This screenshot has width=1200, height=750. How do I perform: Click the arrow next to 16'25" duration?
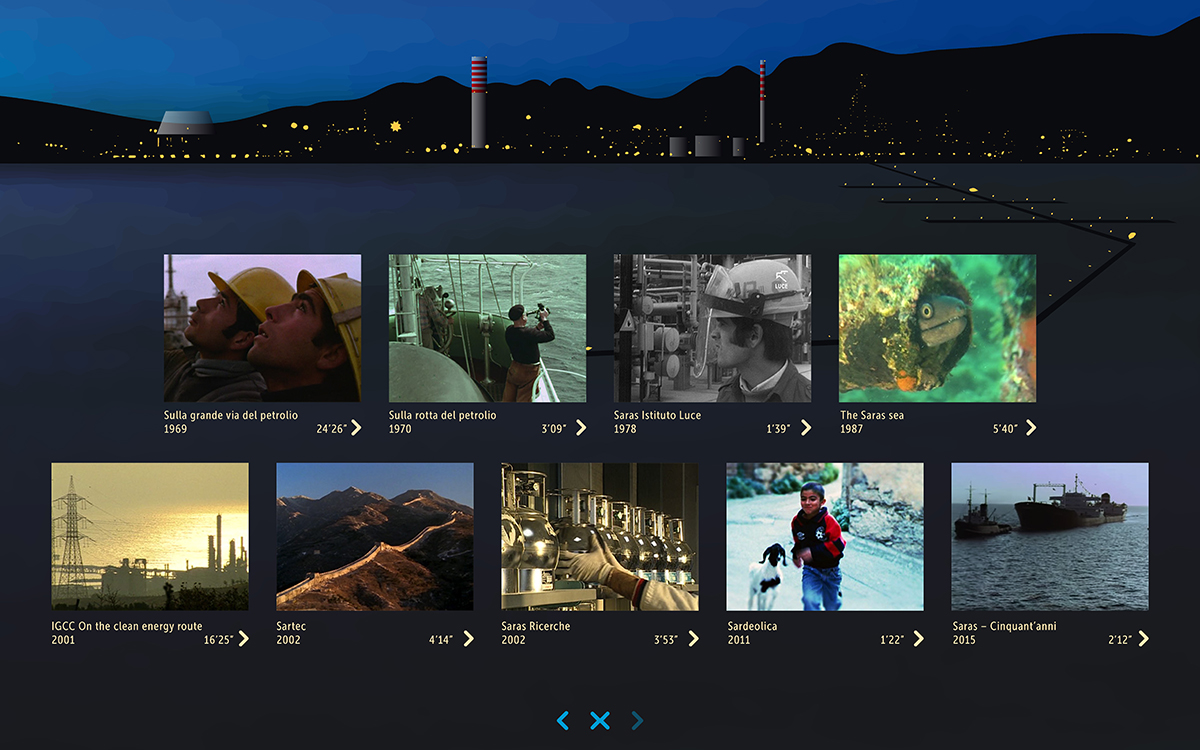(244, 639)
